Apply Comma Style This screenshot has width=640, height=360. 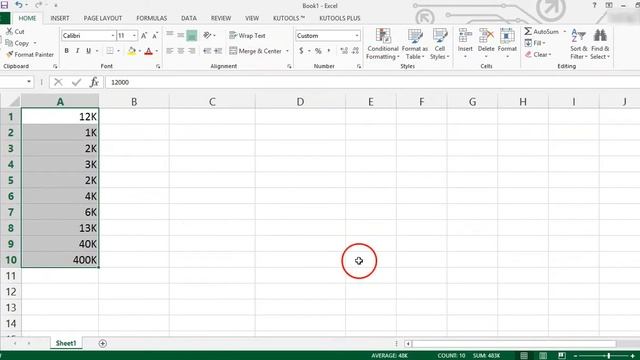click(329, 51)
